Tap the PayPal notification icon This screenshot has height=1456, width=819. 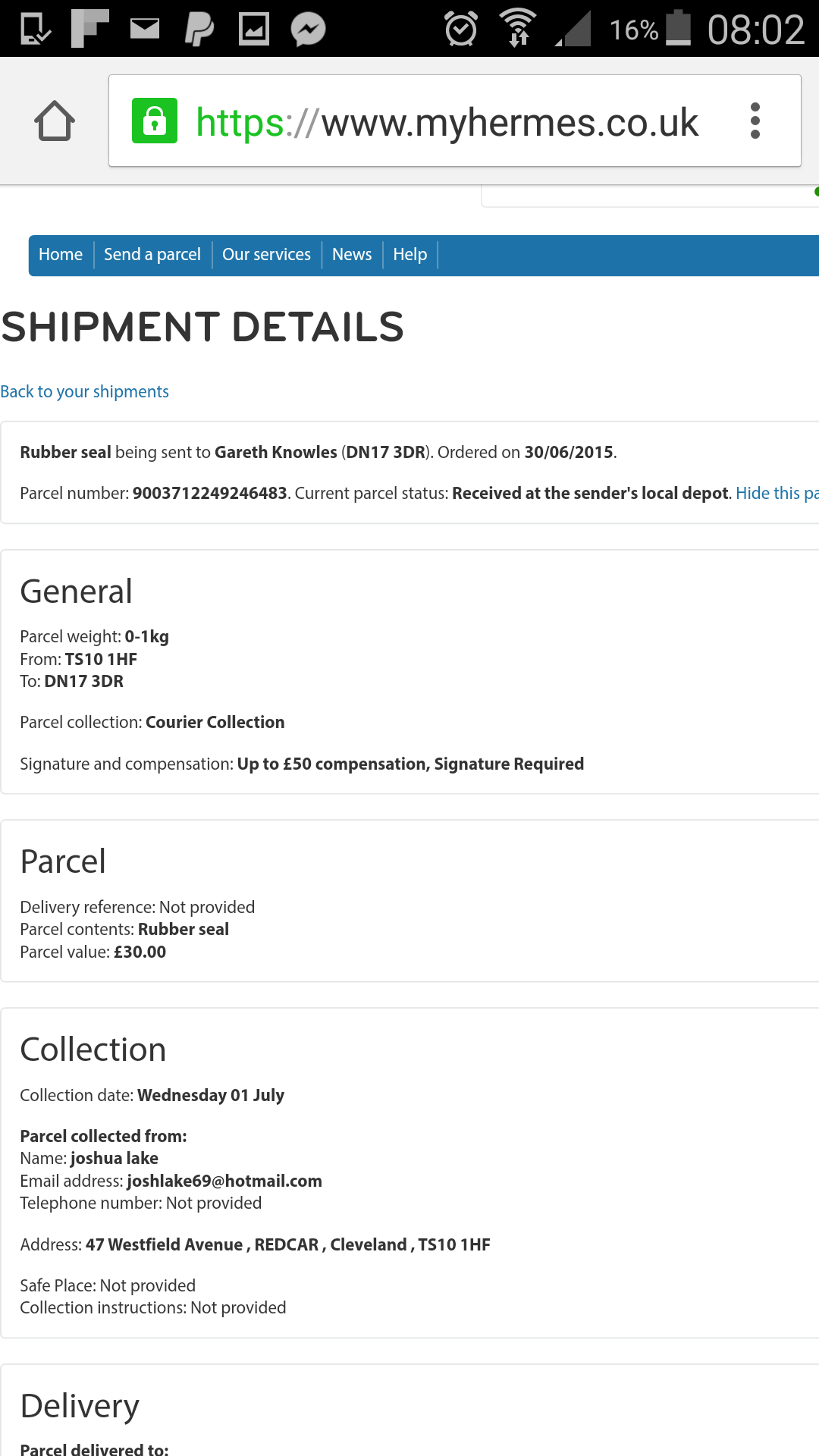point(199,30)
